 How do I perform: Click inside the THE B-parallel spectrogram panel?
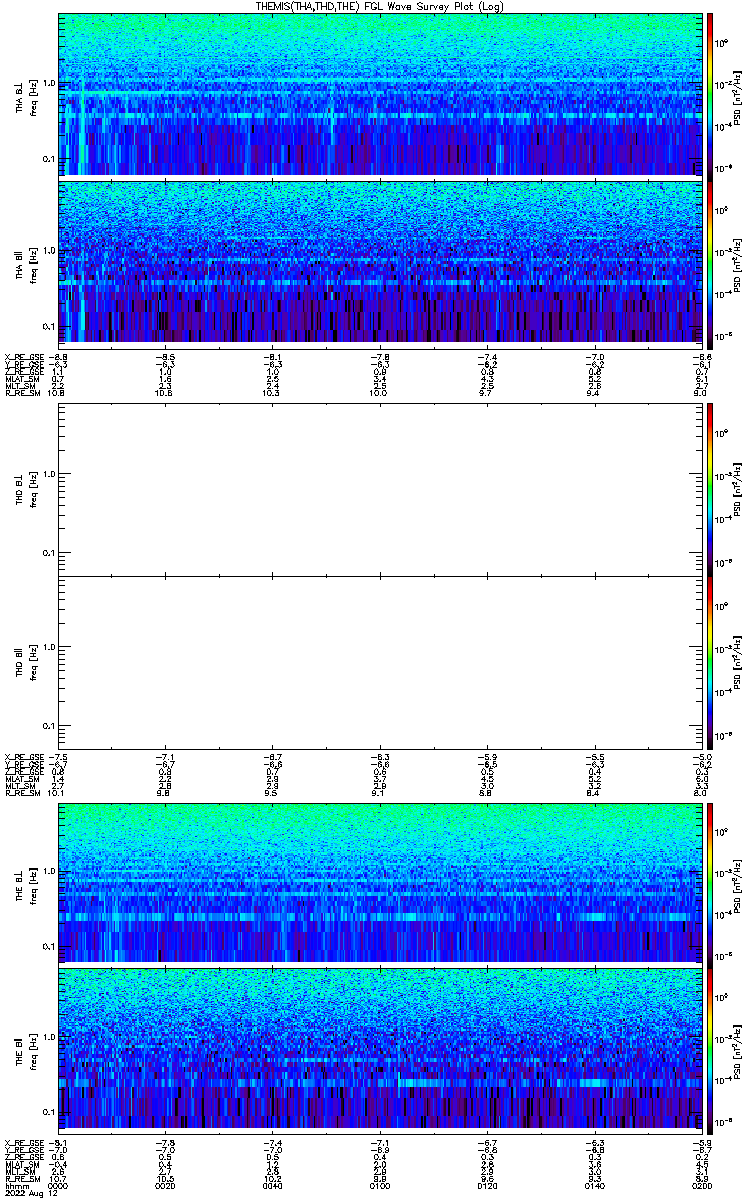[x=378, y=1048]
